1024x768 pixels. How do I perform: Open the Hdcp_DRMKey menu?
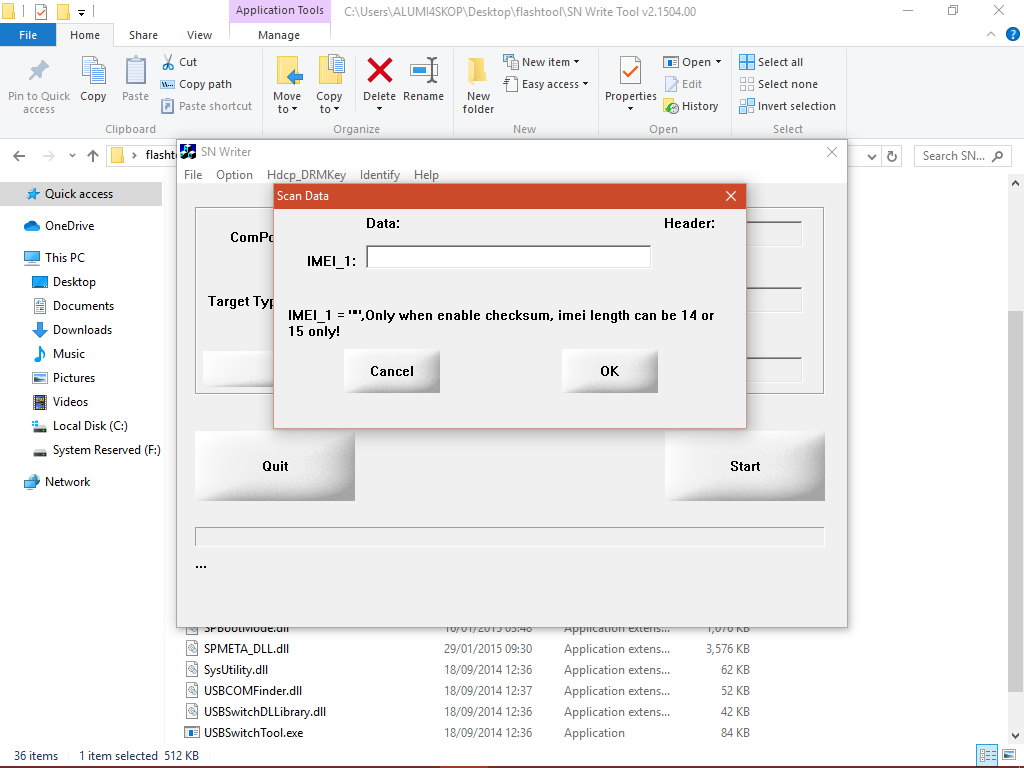click(306, 175)
